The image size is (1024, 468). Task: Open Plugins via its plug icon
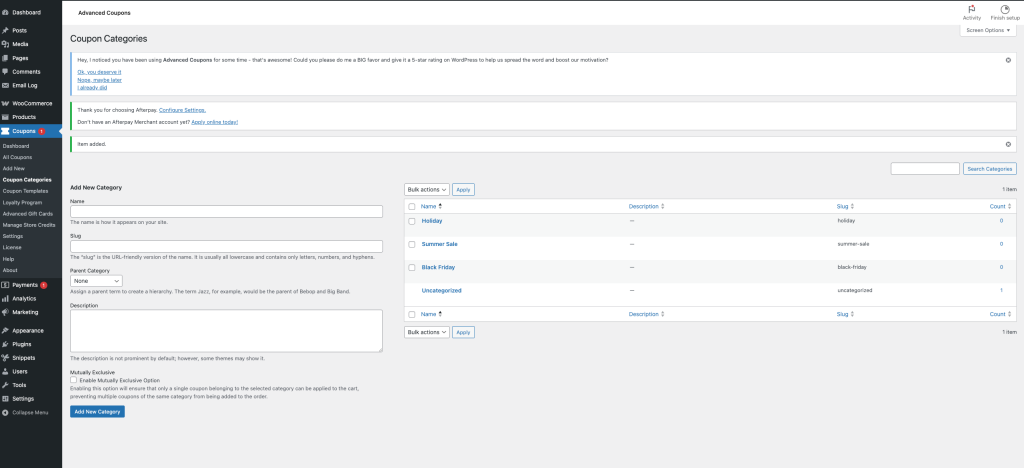coord(6,343)
